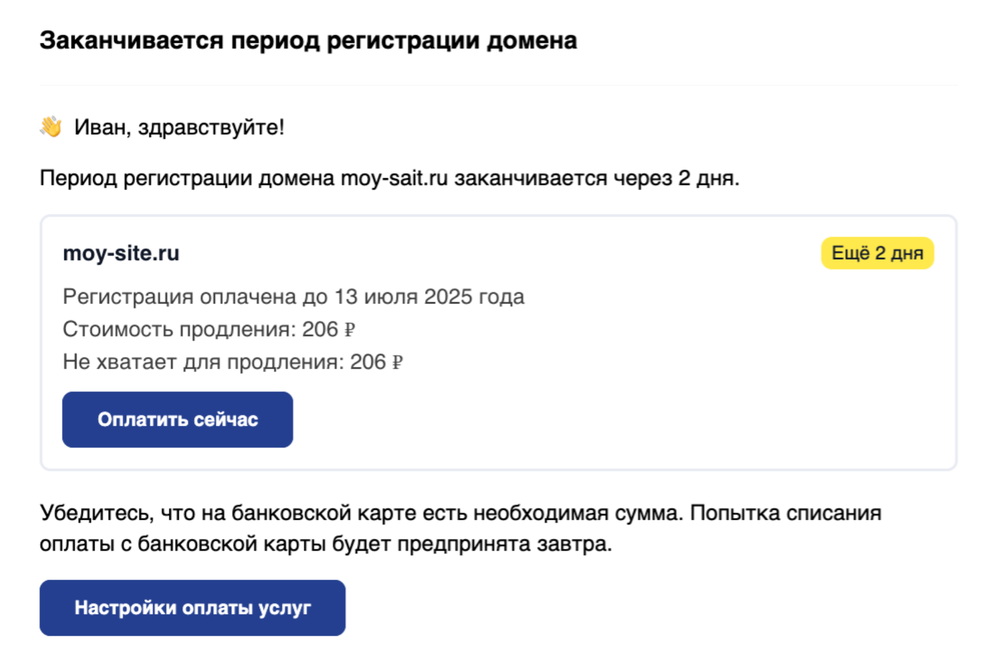
Task: Click the "Стоимость продления" label
Action: (x=176, y=329)
